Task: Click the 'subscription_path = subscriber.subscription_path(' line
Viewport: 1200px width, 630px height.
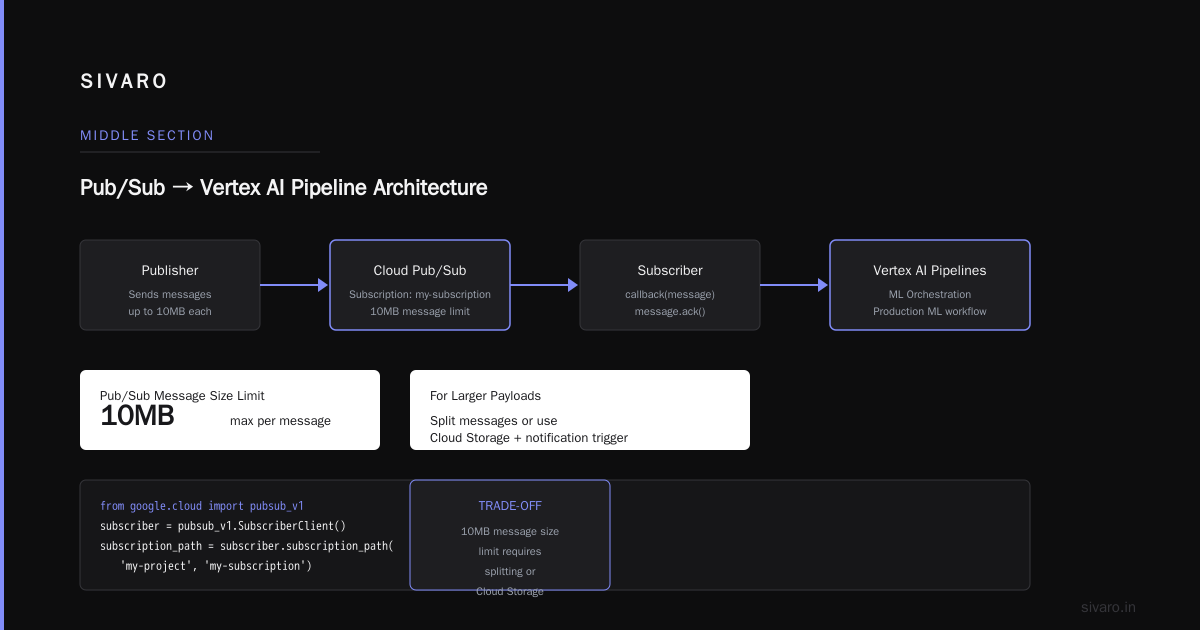Action: 247,546
